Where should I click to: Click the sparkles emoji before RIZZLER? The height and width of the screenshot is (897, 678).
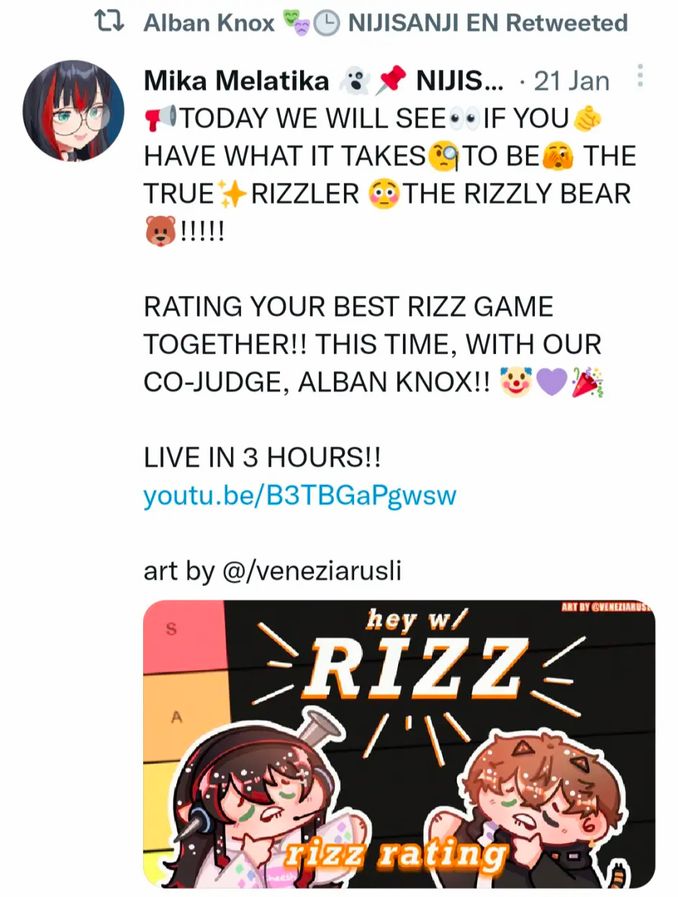click(x=233, y=194)
